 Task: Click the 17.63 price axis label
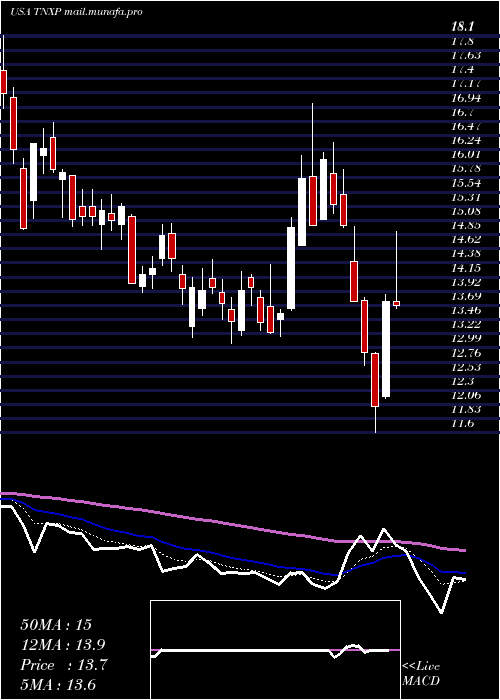click(x=466, y=56)
